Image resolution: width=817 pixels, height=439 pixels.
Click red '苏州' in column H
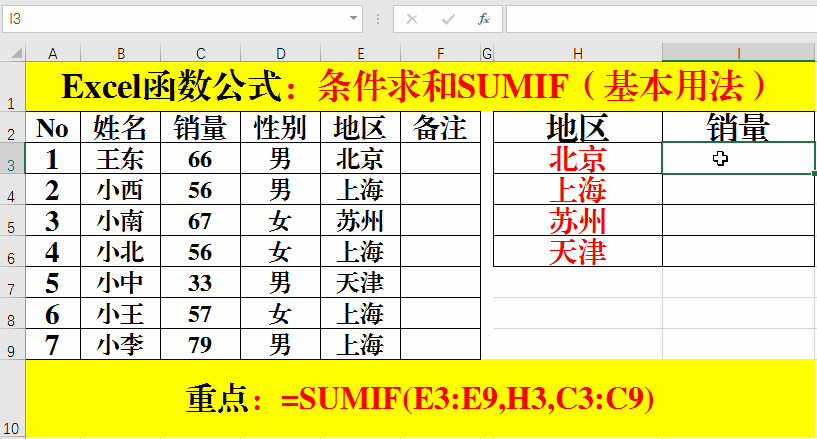(x=578, y=220)
